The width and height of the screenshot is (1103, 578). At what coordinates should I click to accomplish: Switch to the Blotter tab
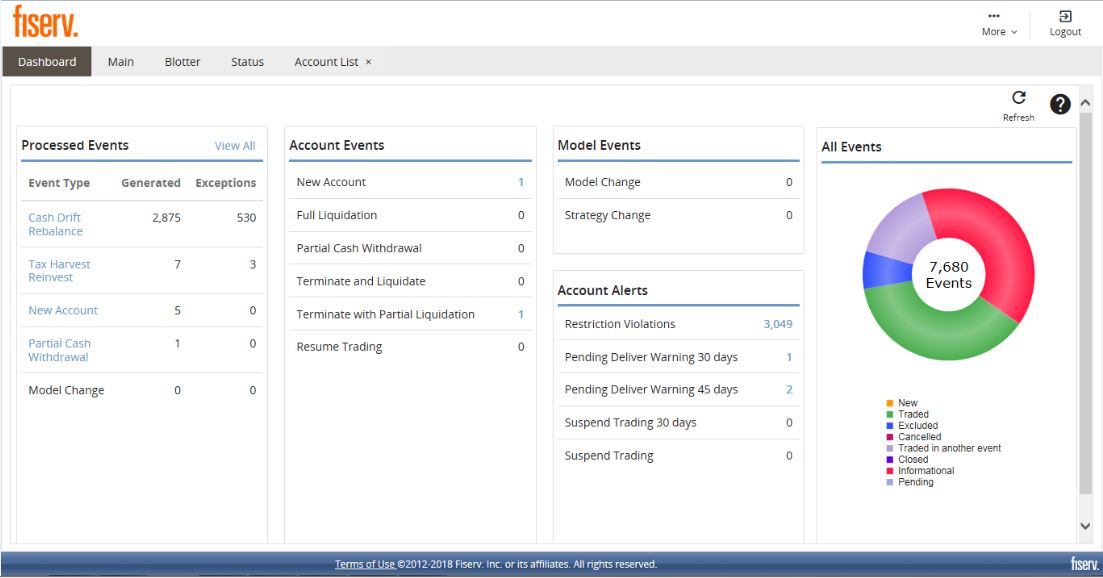(x=182, y=62)
